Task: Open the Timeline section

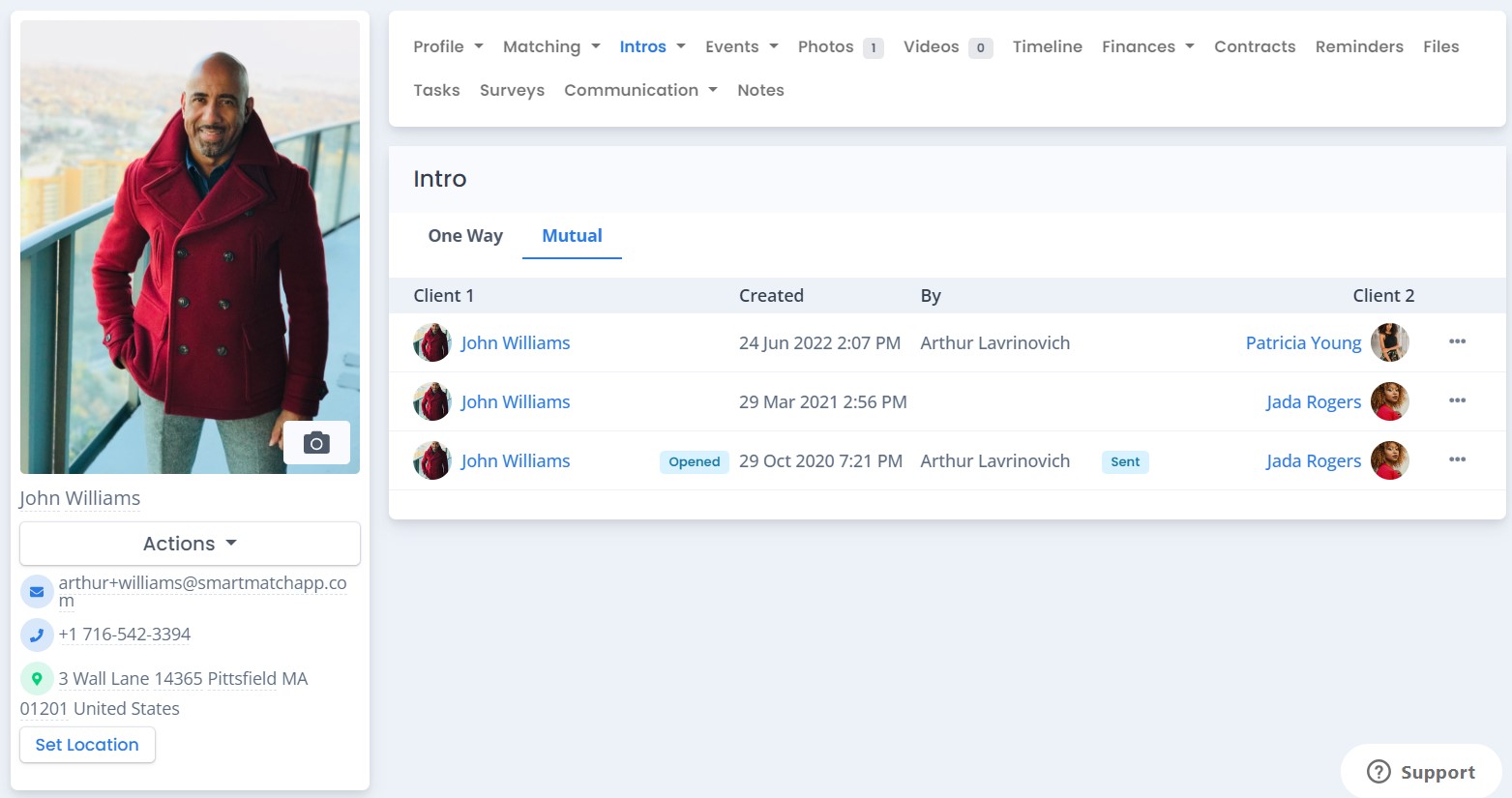Action: 1047,45
